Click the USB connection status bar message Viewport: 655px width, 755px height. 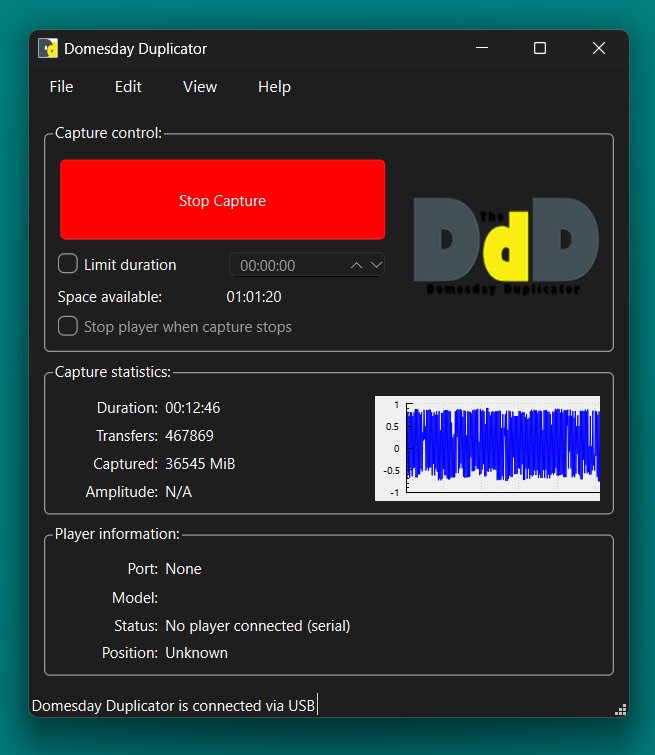coord(173,706)
